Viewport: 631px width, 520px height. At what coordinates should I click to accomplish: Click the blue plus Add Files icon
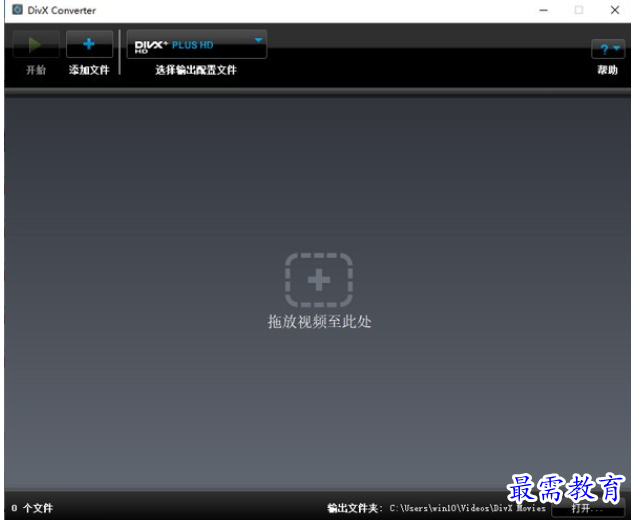89,44
